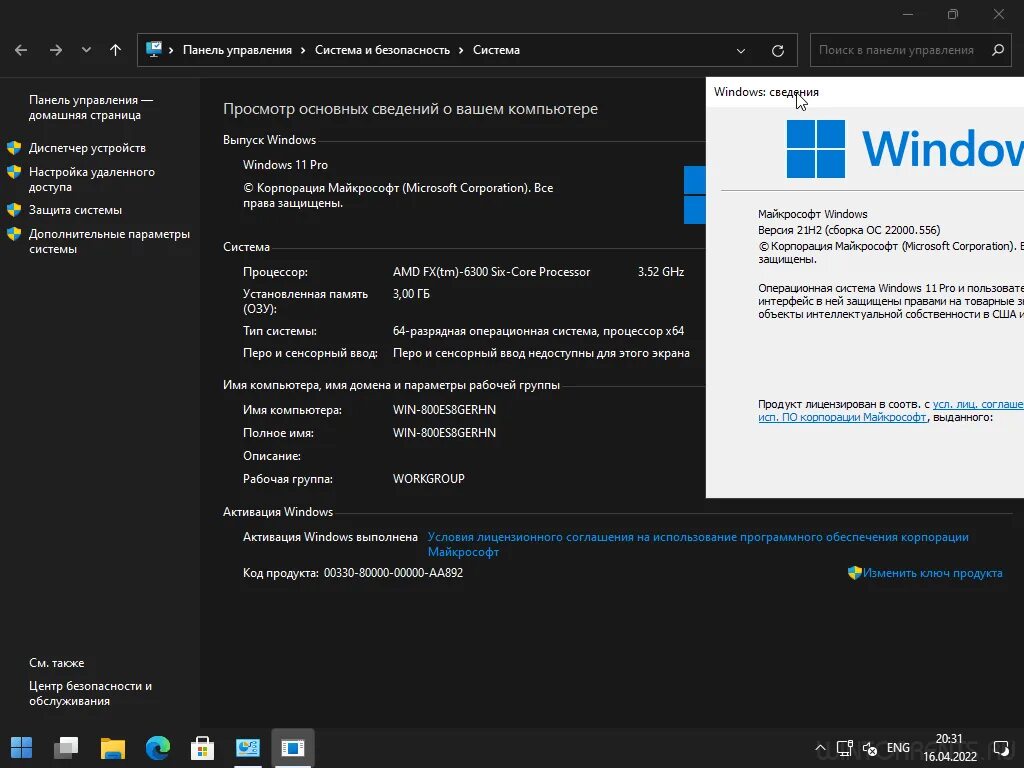
Task: Maximize the Control Panel window
Action: 953,14
